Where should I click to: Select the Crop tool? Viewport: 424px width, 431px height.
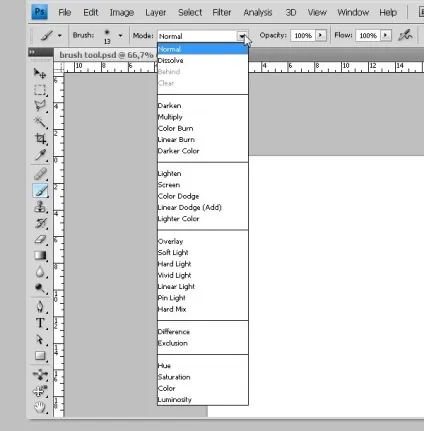pyautogui.click(x=40, y=138)
